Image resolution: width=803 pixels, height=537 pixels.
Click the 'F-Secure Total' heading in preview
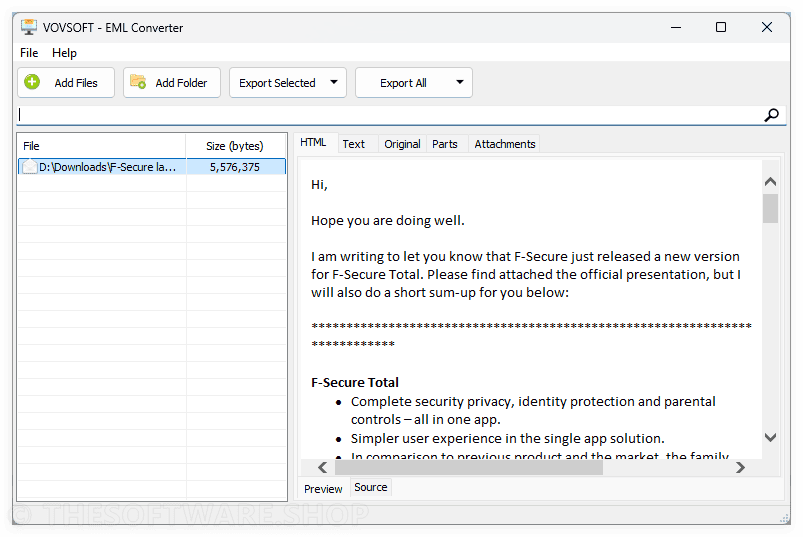[x=355, y=382]
